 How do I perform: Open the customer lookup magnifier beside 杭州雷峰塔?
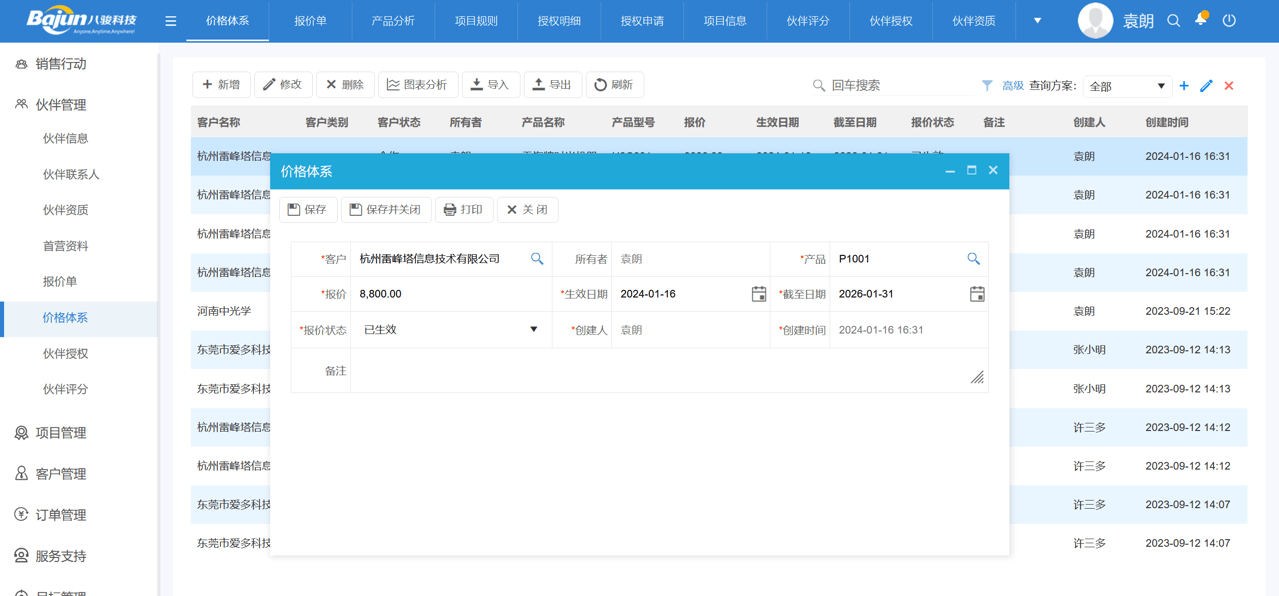(537, 258)
